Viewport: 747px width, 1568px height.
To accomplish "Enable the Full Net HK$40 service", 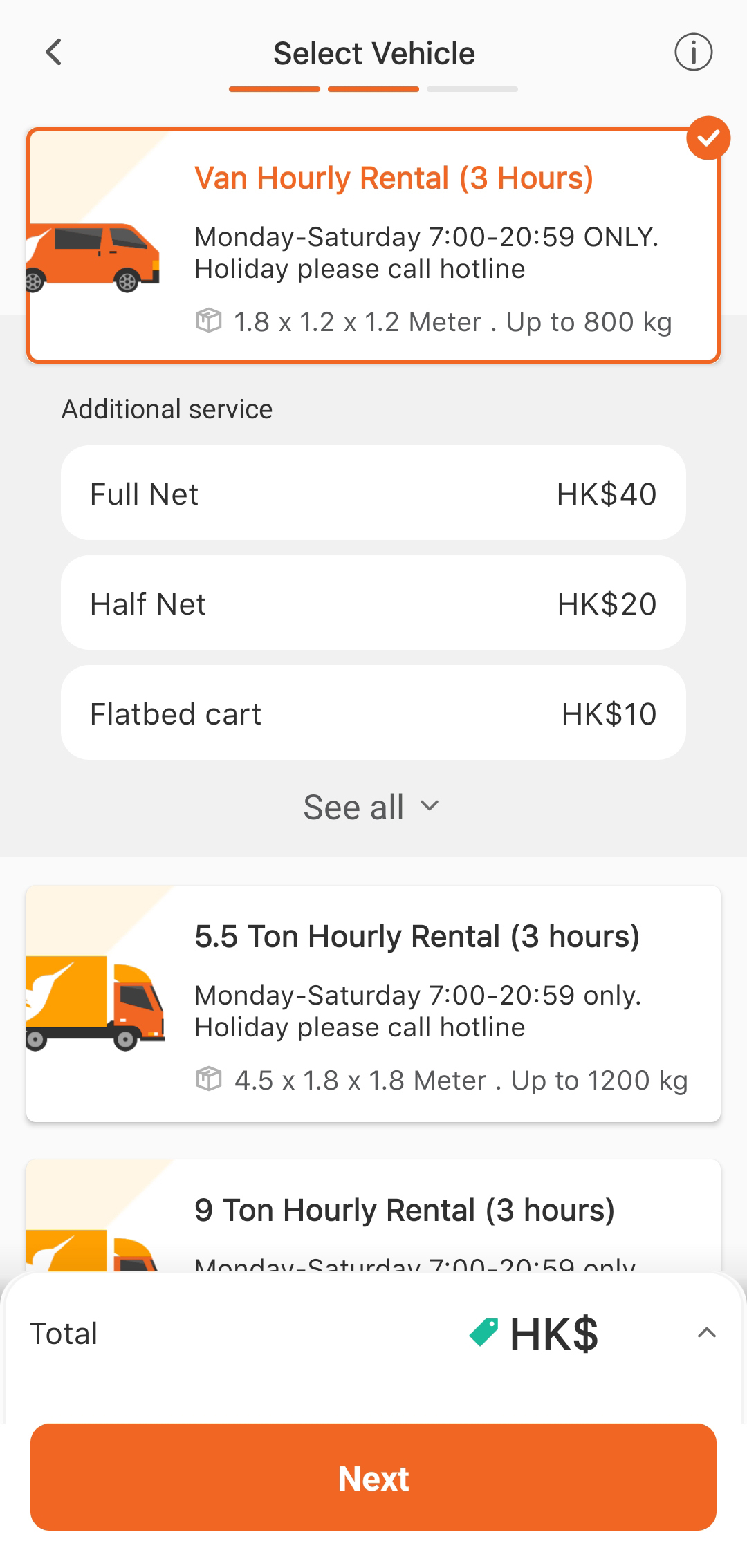I will pyautogui.click(x=373, y=494).
